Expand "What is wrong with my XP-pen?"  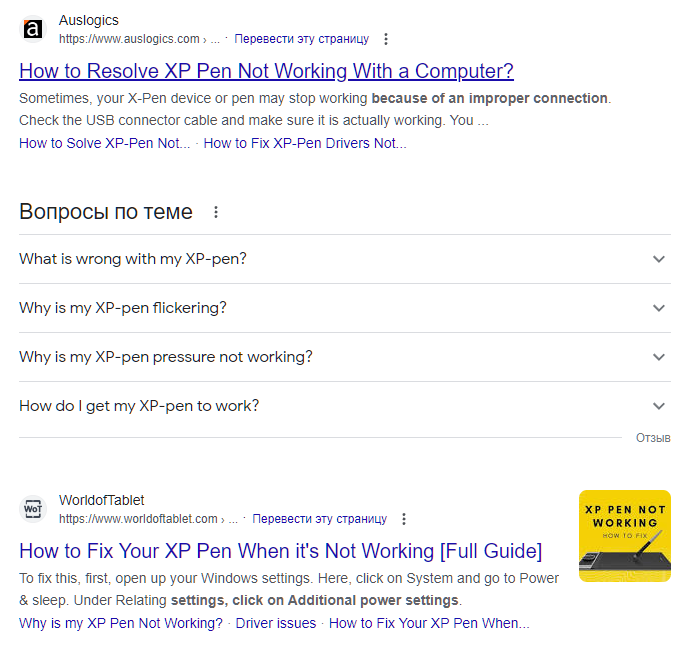tap(345, 259)
